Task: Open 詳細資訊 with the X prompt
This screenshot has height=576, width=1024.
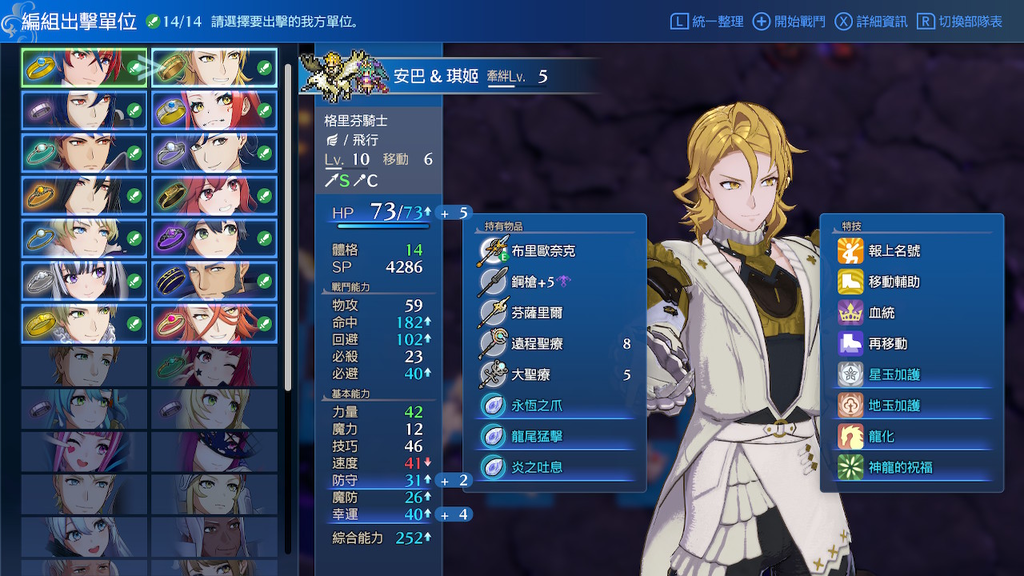Action: pyautogui.click(x=871, y=22)
